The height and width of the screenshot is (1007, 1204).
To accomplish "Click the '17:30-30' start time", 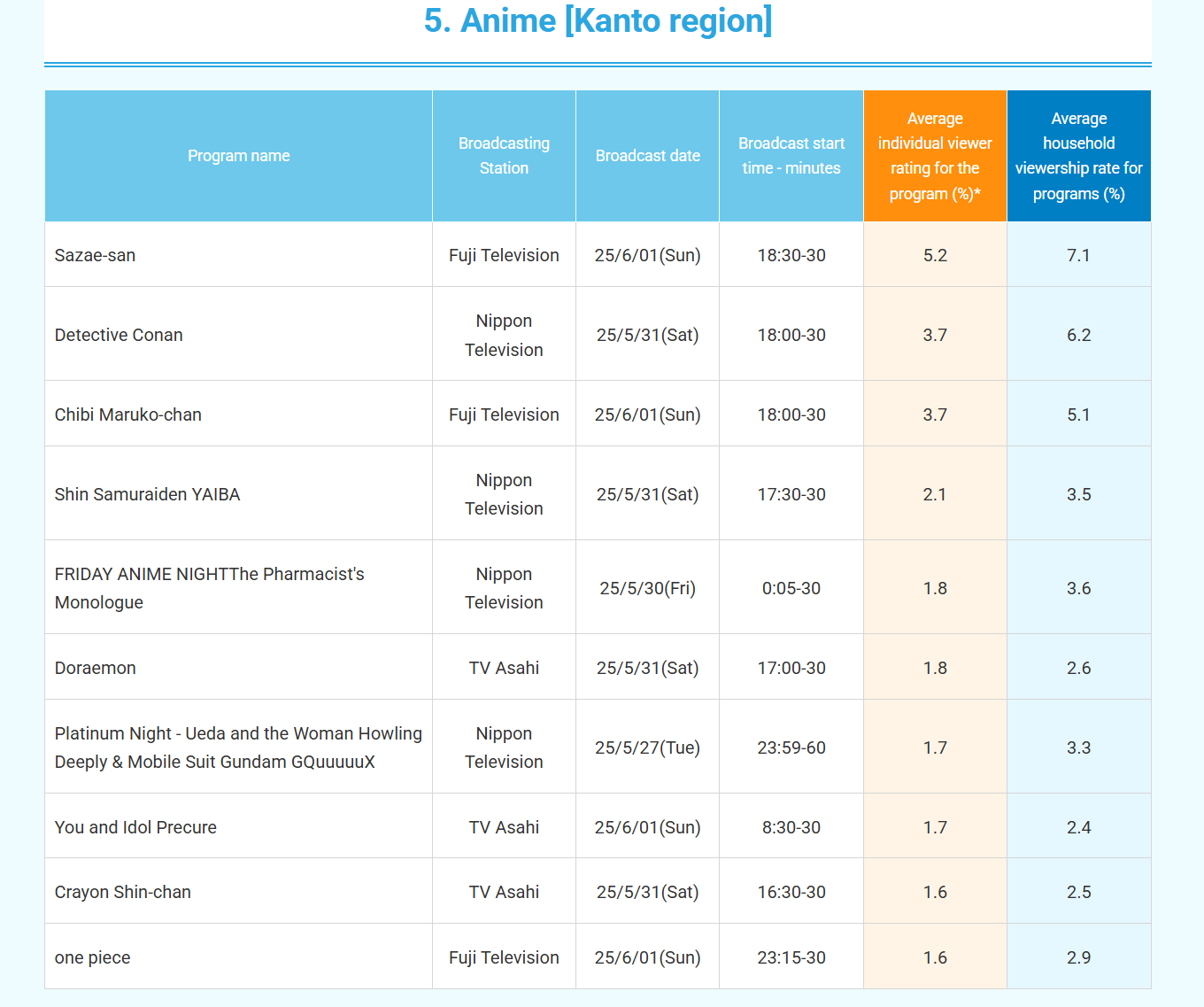I will [791, 494].
